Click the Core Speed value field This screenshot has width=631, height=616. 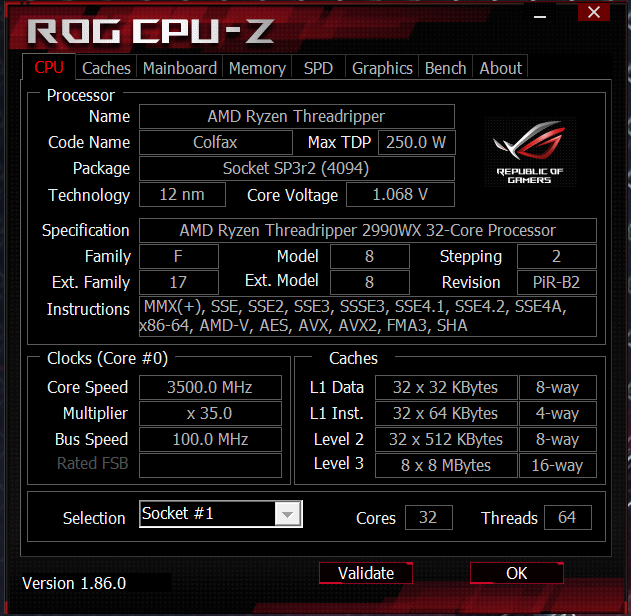pyautogui.click(x=210, y=387)
